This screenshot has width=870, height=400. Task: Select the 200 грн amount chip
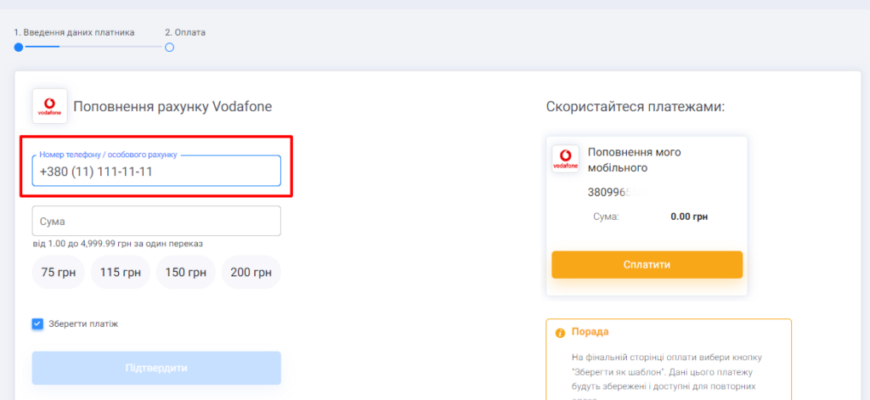[251, 272]
